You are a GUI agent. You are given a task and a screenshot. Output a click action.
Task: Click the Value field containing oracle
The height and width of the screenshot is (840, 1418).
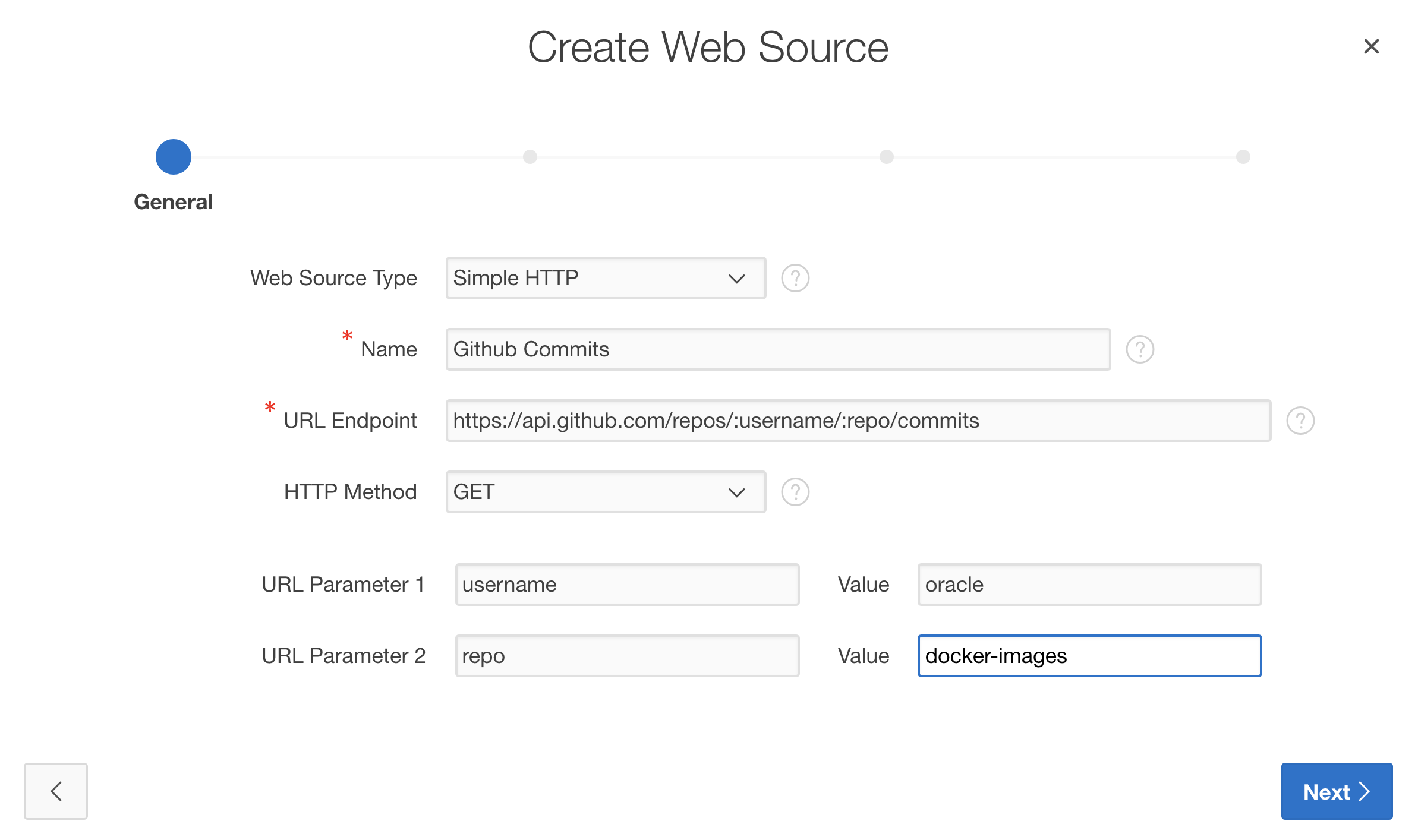1089,585
